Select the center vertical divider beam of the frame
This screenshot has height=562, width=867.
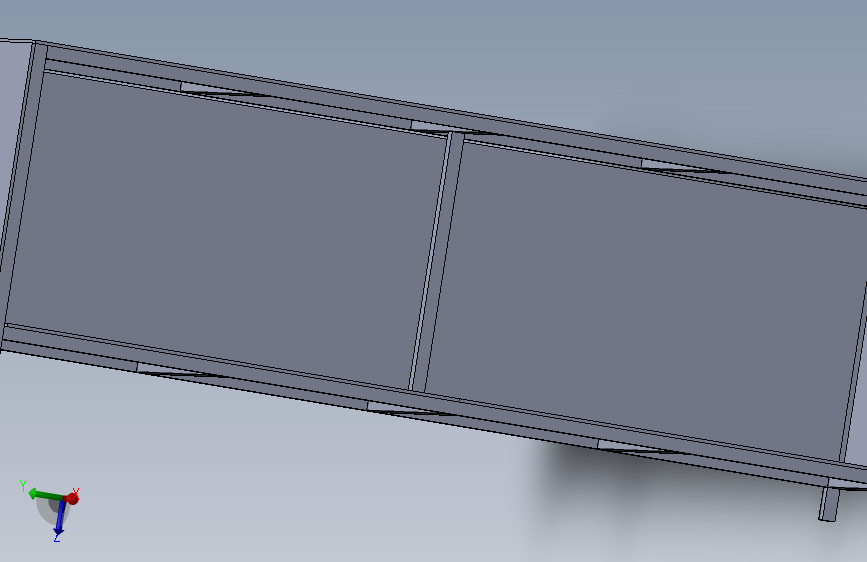pos(437,263)
